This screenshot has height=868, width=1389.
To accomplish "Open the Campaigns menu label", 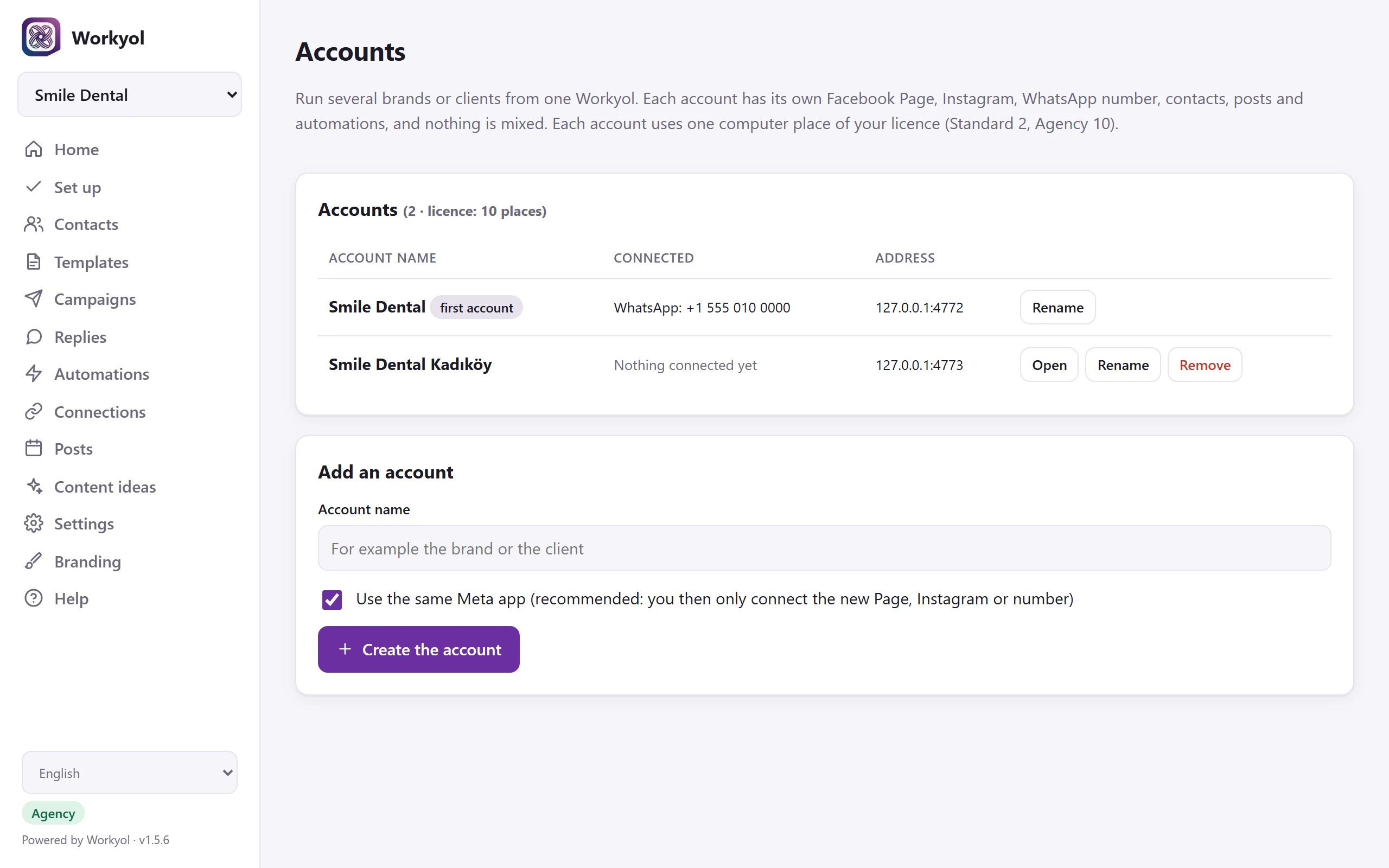I will click(95, 299).
